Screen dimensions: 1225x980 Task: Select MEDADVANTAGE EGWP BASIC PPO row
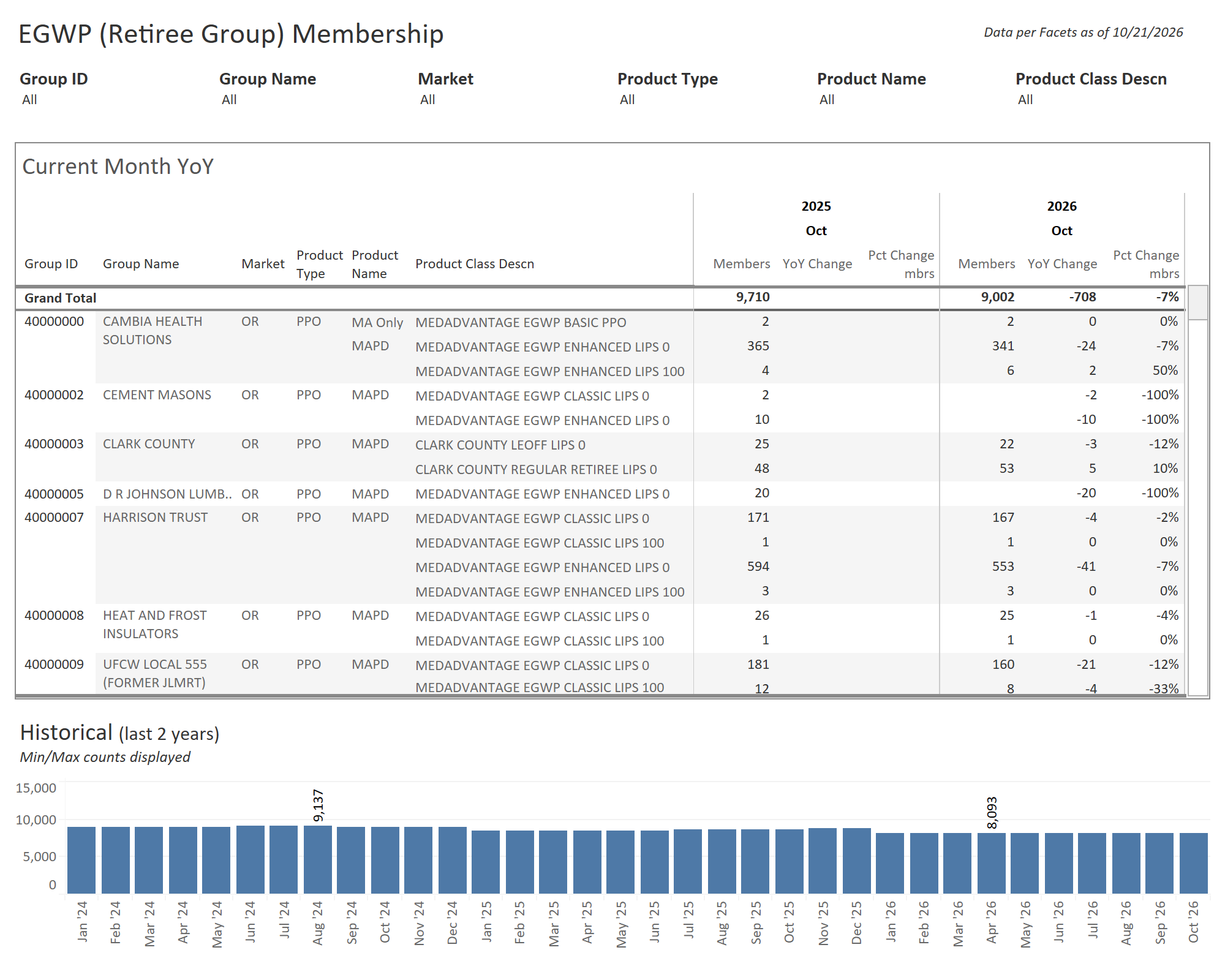[x=521, y=323]
